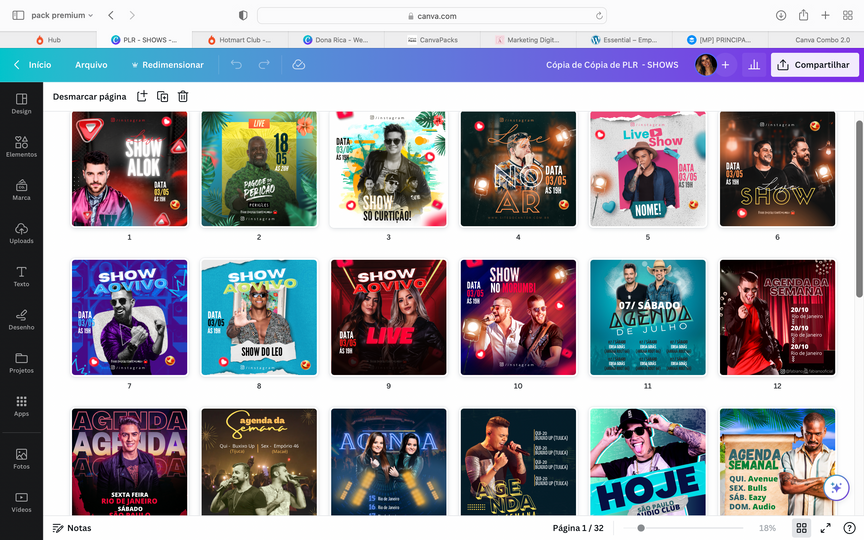Open the Canva magic assistant button

[x=836, y=487]
